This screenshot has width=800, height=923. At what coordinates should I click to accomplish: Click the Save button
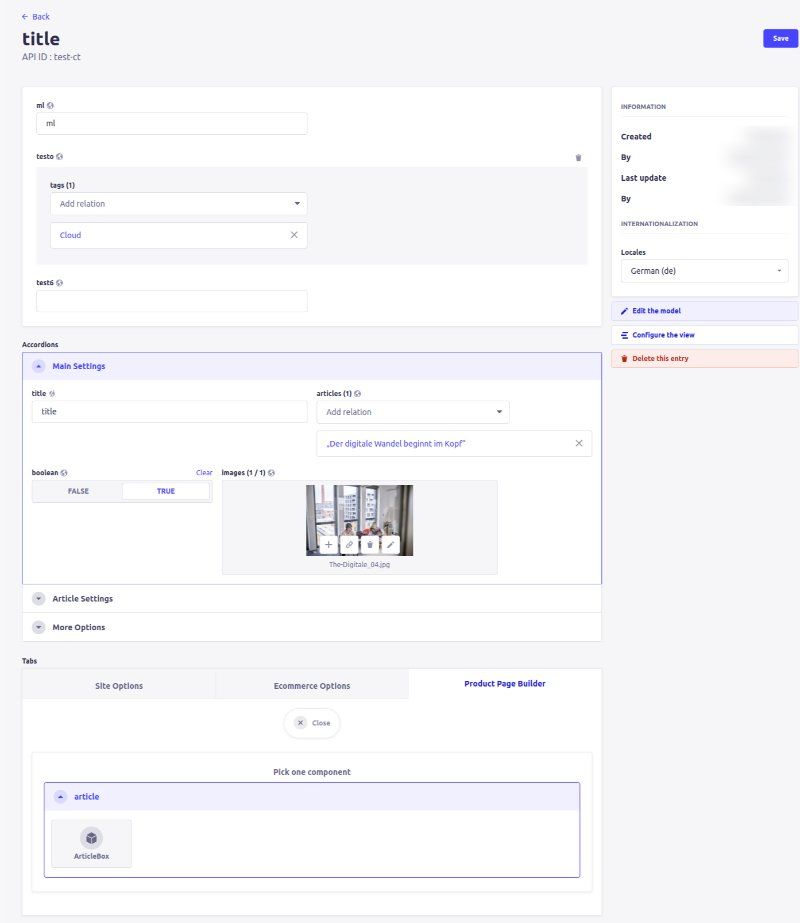[x=781, y=38]
